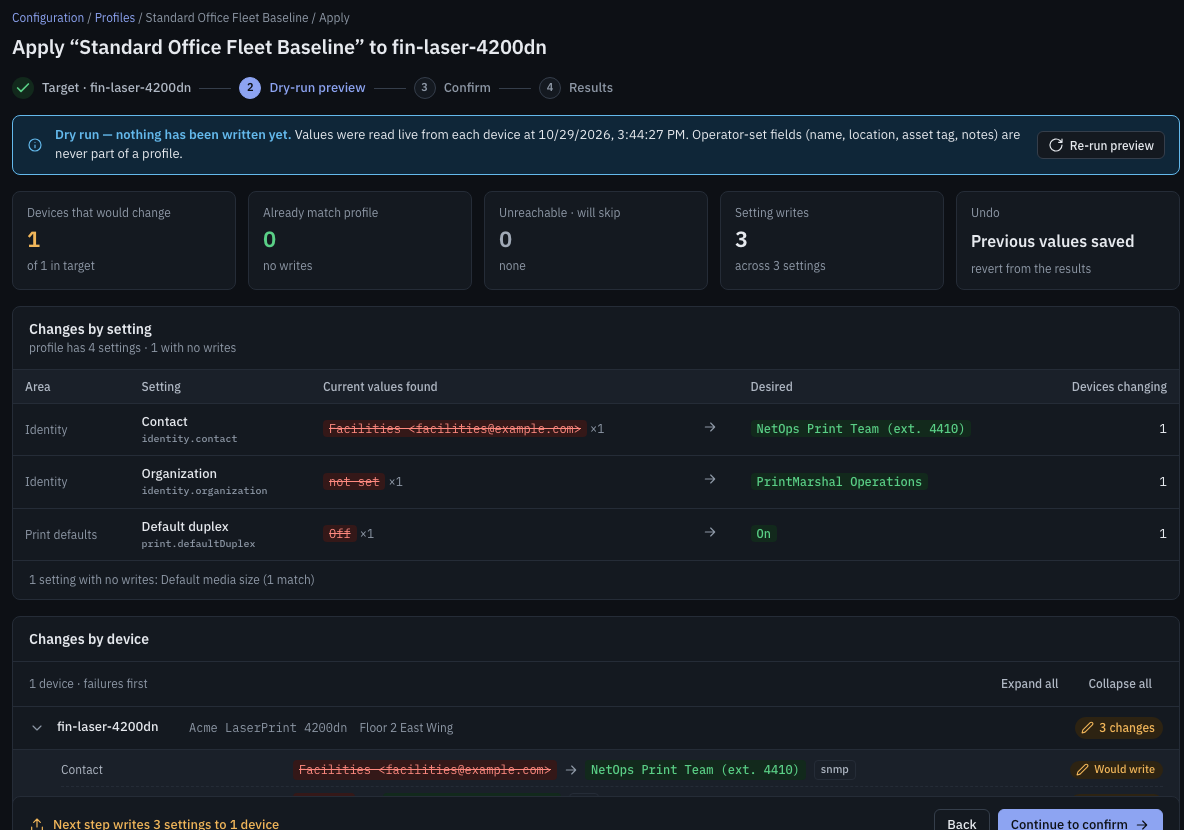Click the pencil icon on the Would write badge
Viewport: 1184px width, 830px height.
(x=1082, y=770)
